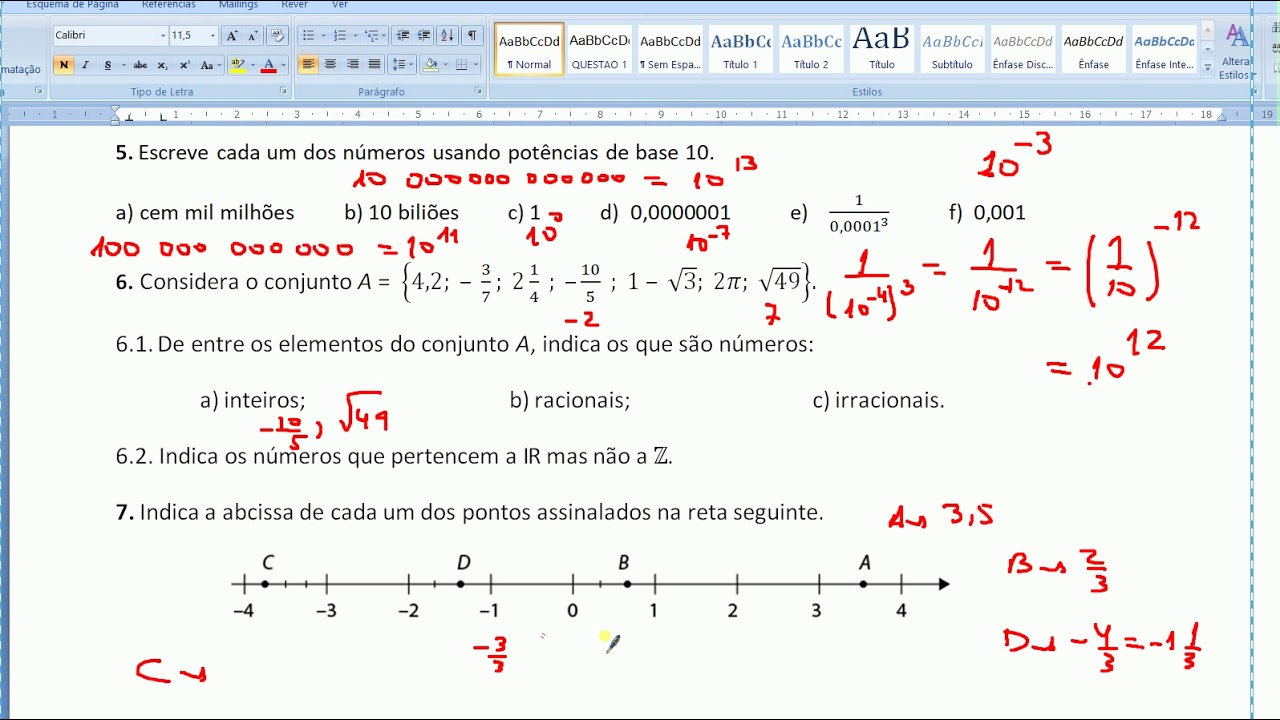
Task: Decrease paragraph indent
Action: pyautogui.click(x=403, y=36)
